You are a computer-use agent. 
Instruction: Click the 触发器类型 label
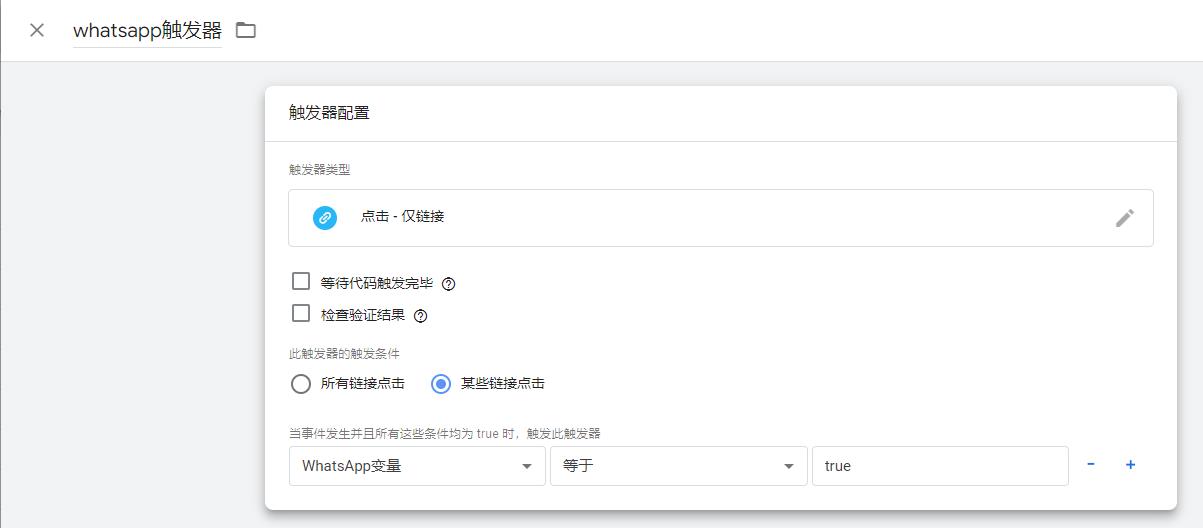click(x=319, y=170)
